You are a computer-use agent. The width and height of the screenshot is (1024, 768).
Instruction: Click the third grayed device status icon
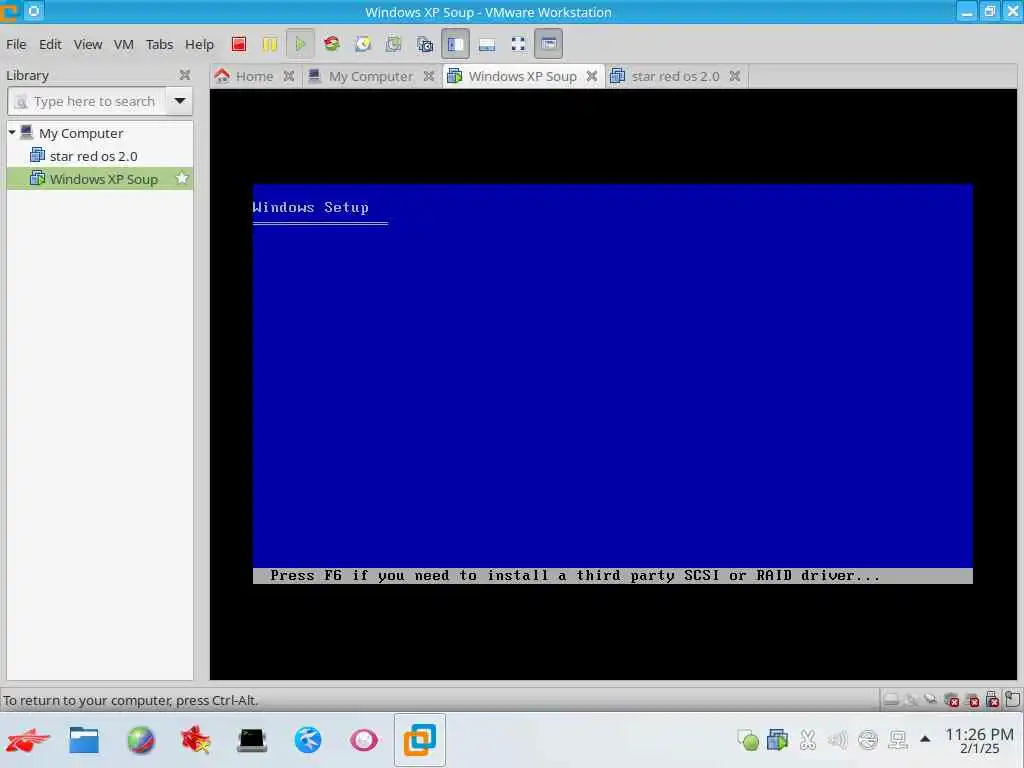931,700
